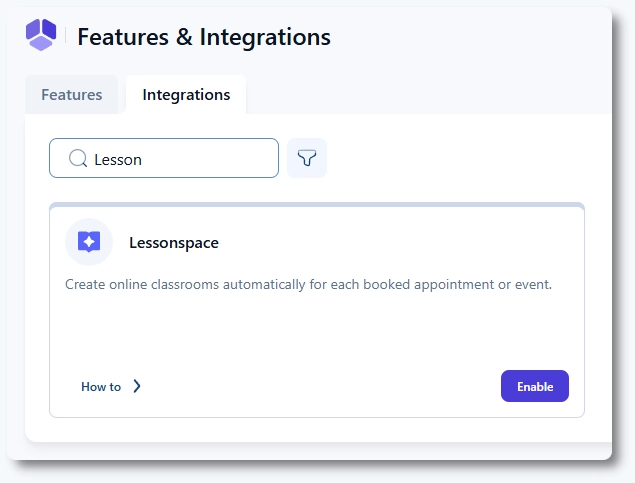Click the Features & Integrations heading

203,37
